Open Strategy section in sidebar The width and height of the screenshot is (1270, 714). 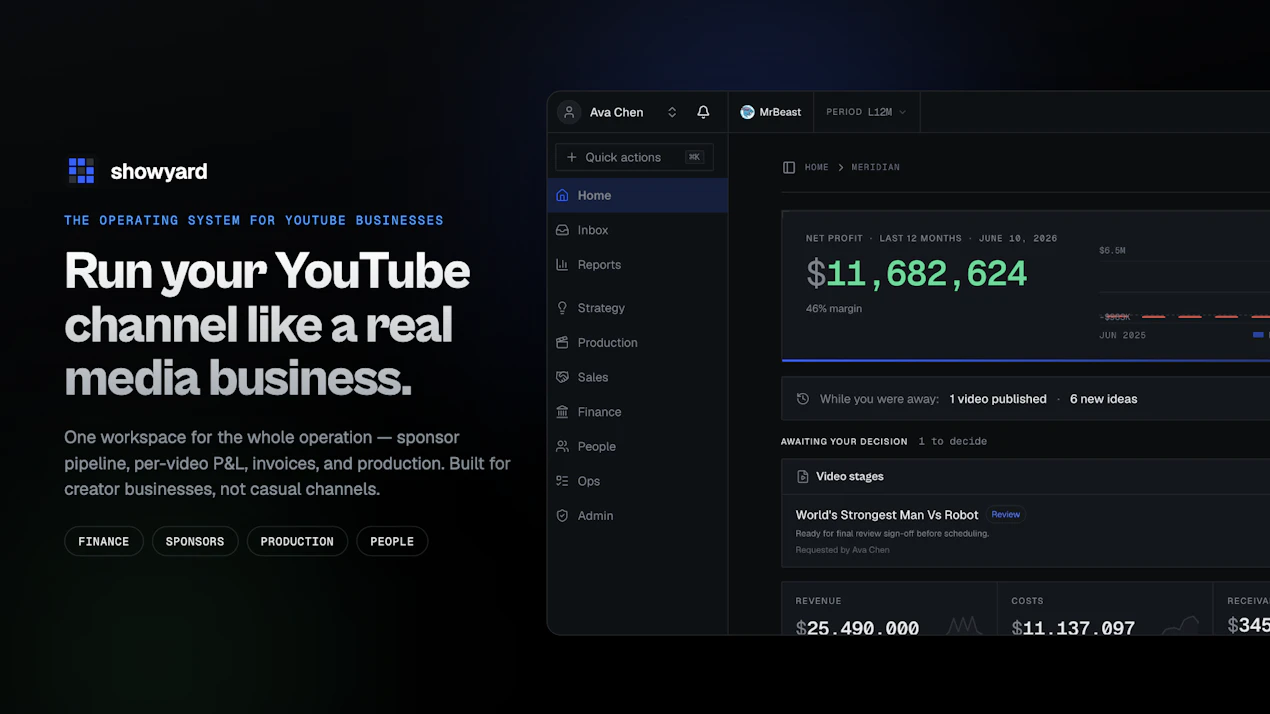pyautogui.click(x=638, y=308)
